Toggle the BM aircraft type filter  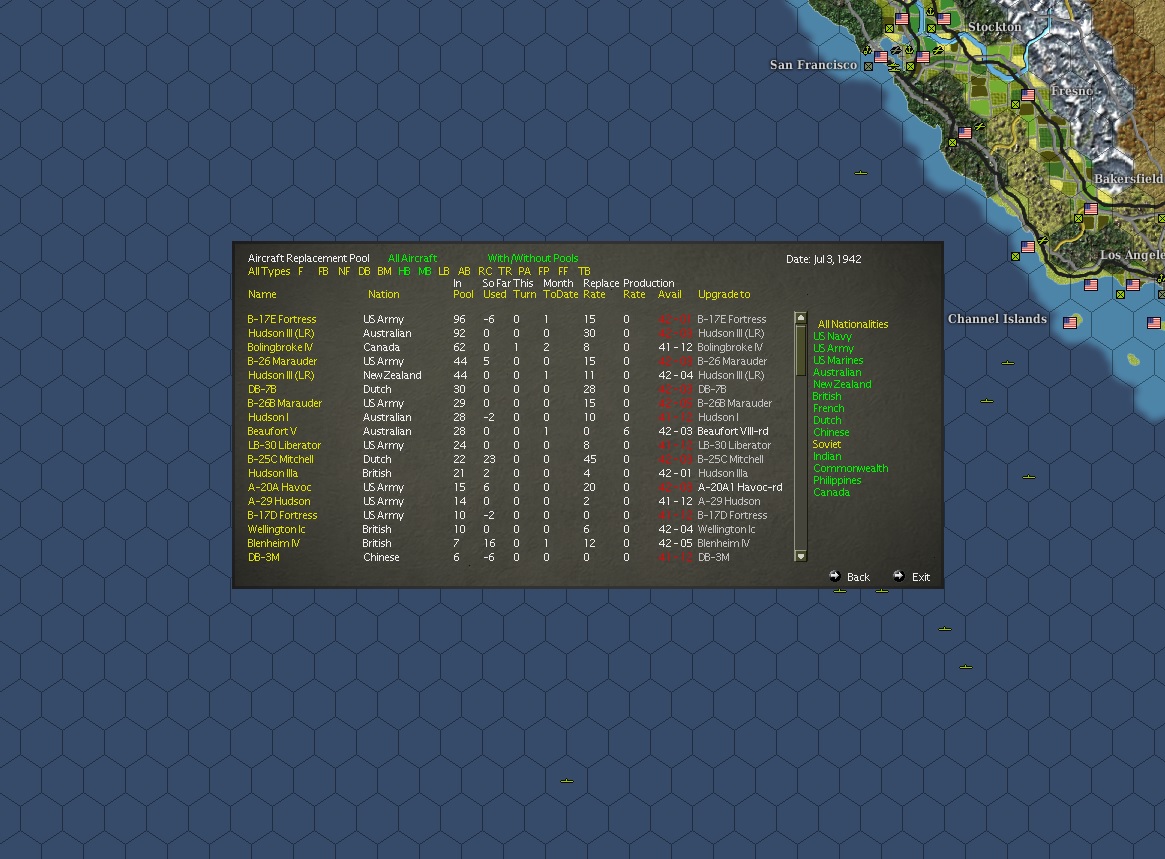click(x=384, y=271)
